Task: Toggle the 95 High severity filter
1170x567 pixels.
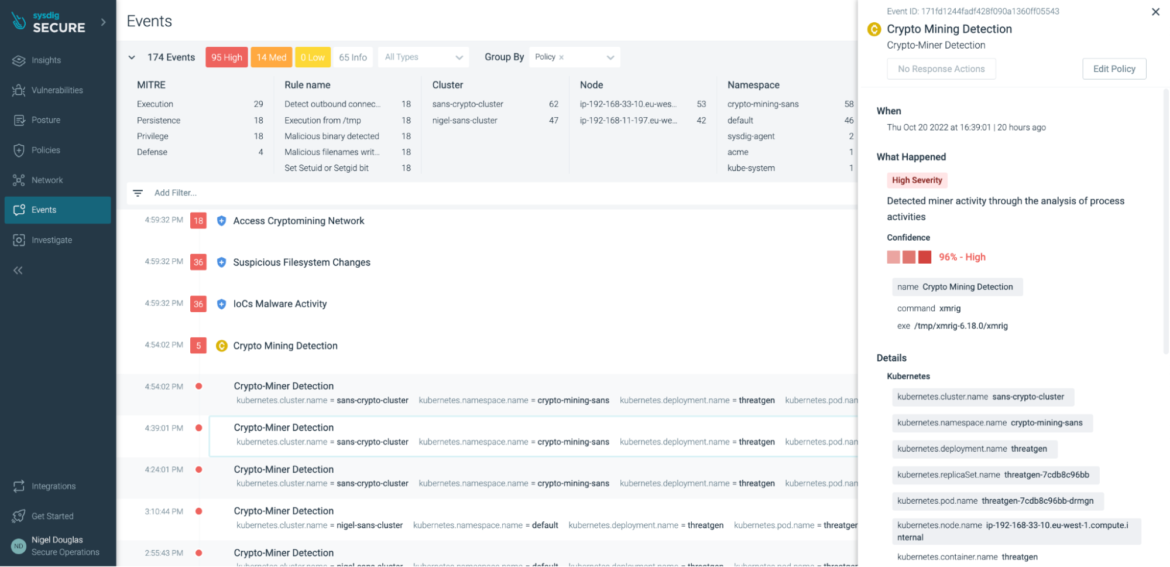Action: [x=226, y=57]
